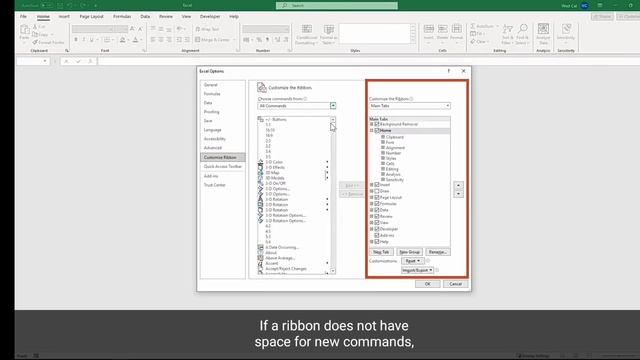Open the Import/Export dropdown
The image size is (640, 360).
[417, 270]
